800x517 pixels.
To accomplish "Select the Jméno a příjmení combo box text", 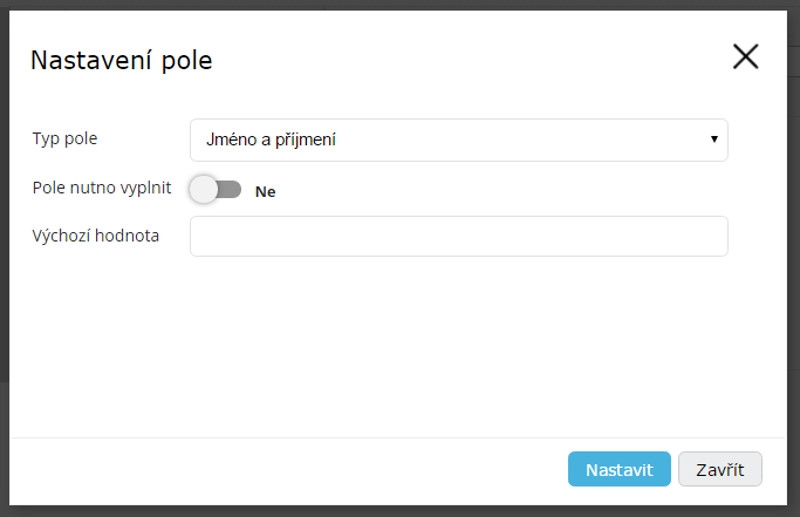I will click(x=270, y=139).
